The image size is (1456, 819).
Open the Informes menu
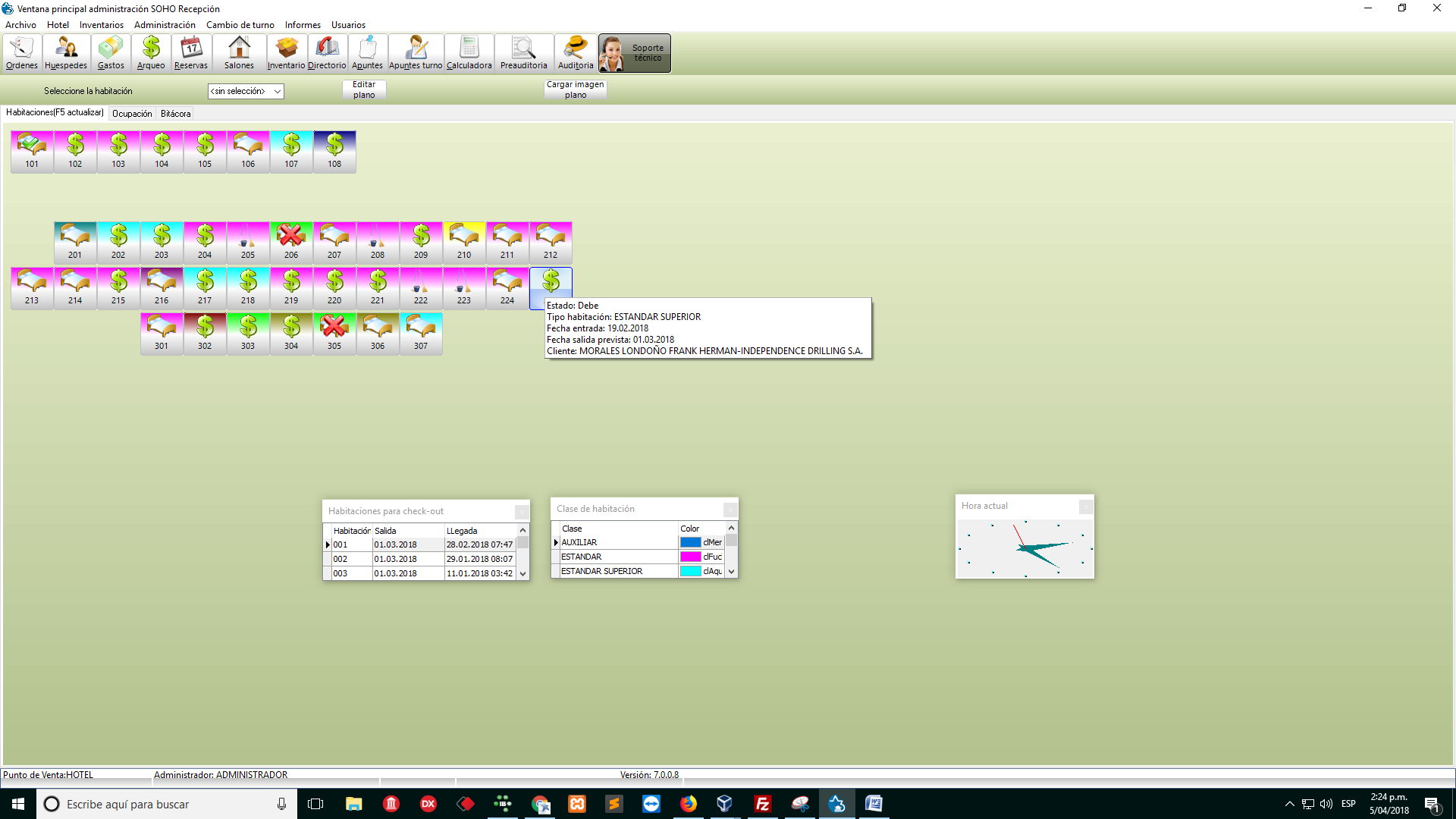point(303,25)
